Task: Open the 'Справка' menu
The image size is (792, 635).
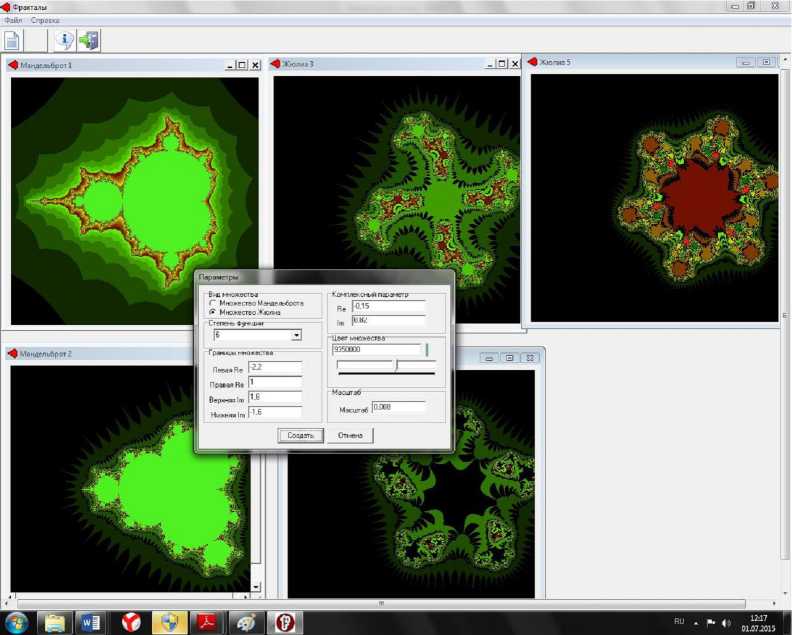Action: click(x=45, y=20)
